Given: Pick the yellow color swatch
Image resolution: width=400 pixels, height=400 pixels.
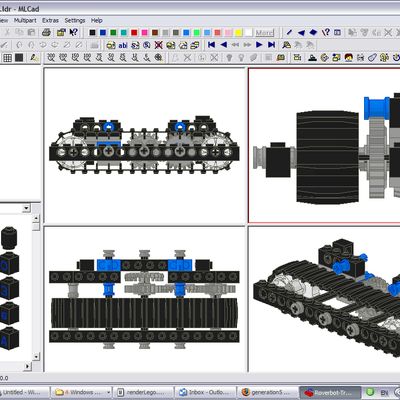Looking at the screenshot, I should (238, 33).
